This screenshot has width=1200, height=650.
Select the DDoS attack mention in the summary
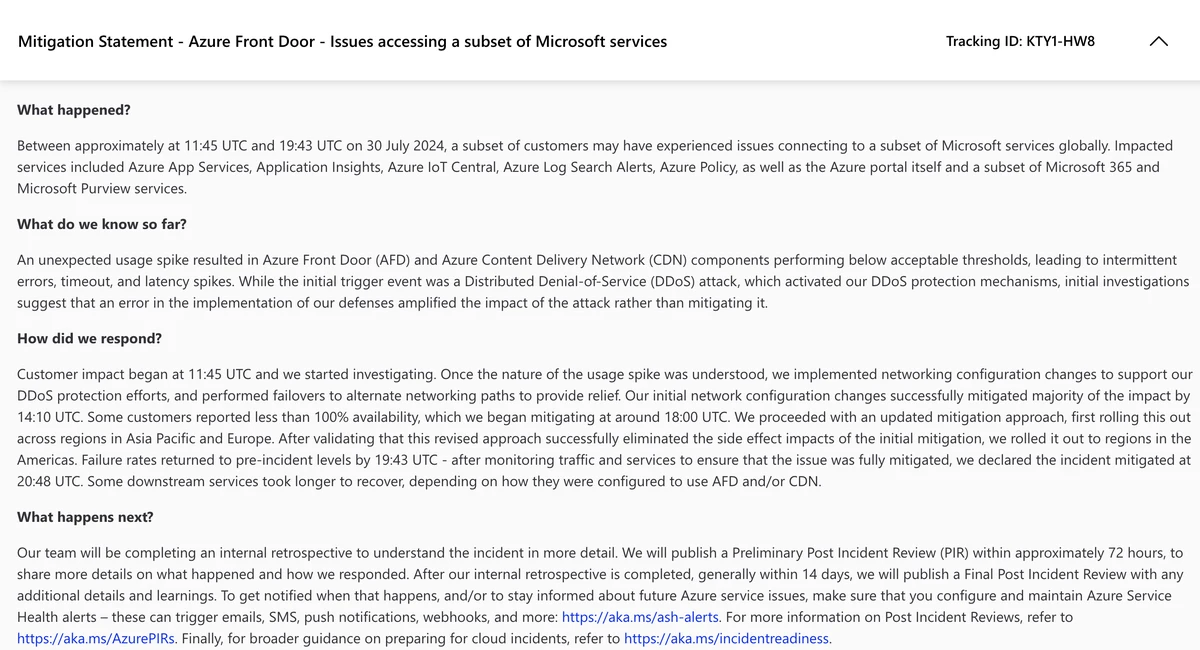[577, 281]
